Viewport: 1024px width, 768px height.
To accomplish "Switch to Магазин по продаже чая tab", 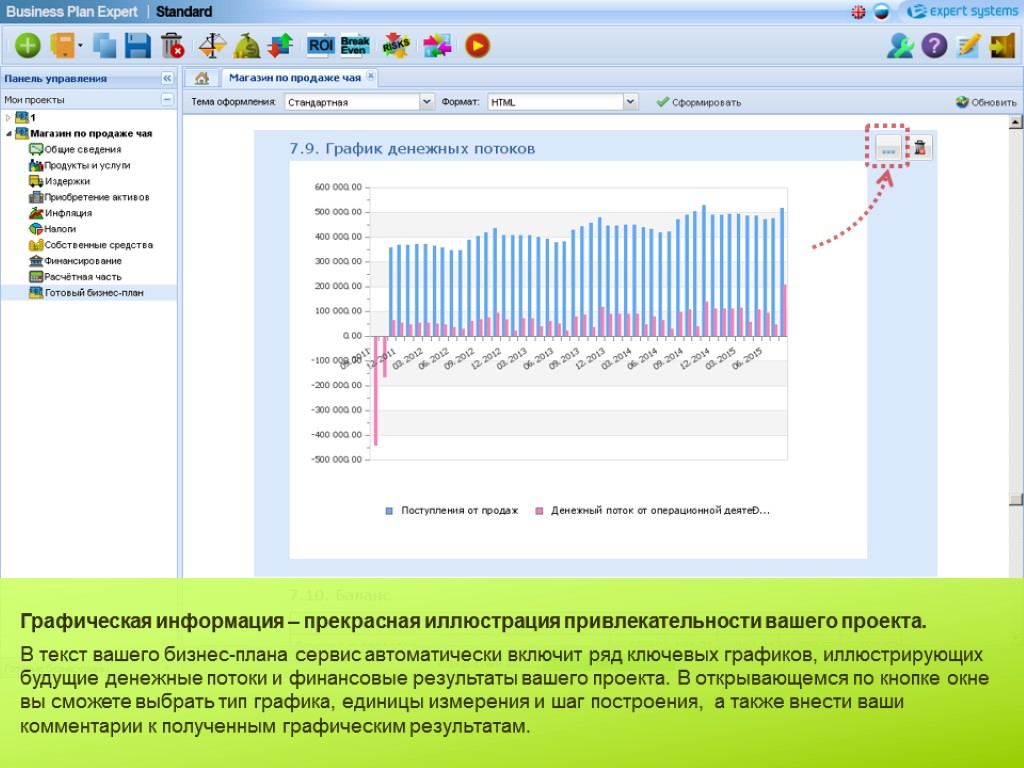I will click(x=295, y=78).
